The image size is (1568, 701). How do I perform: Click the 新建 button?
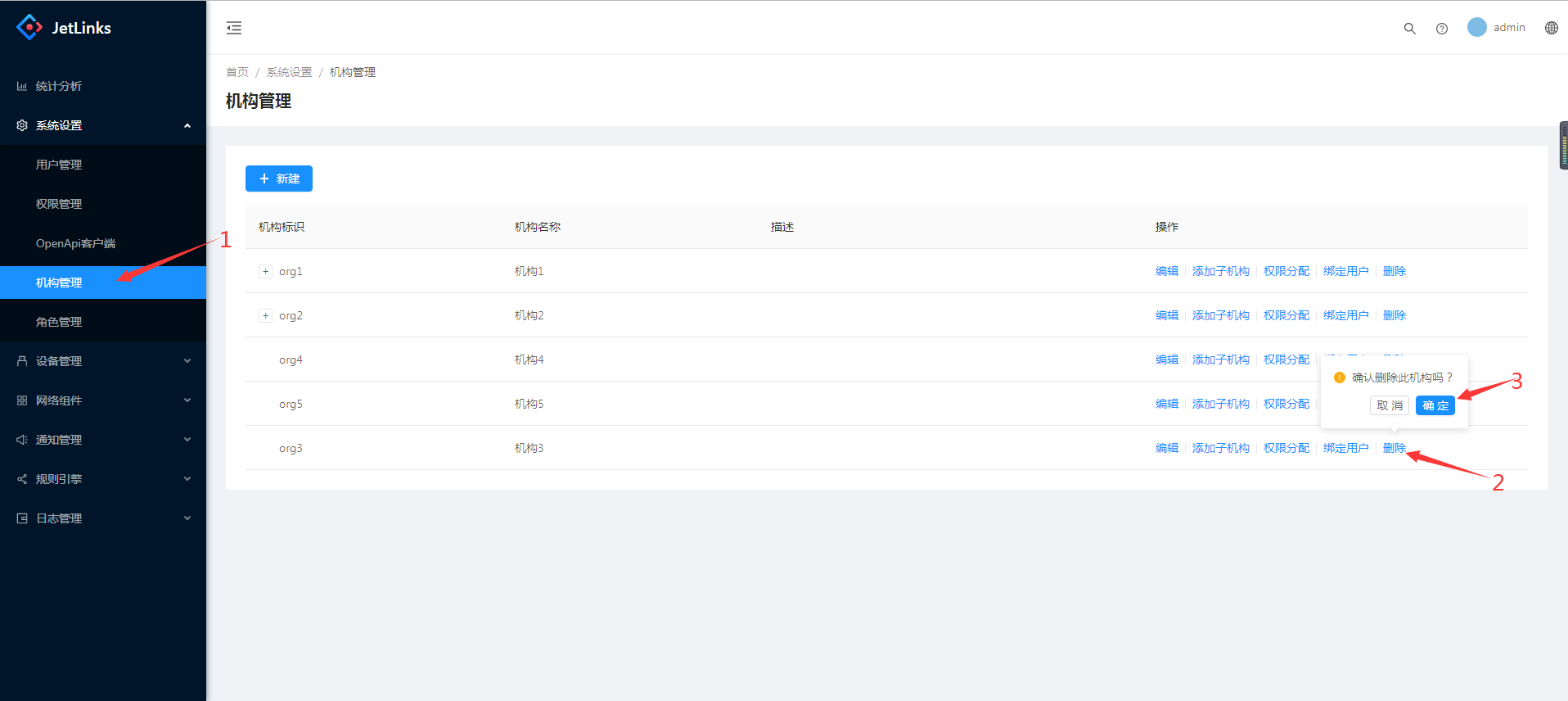[279, 179]
